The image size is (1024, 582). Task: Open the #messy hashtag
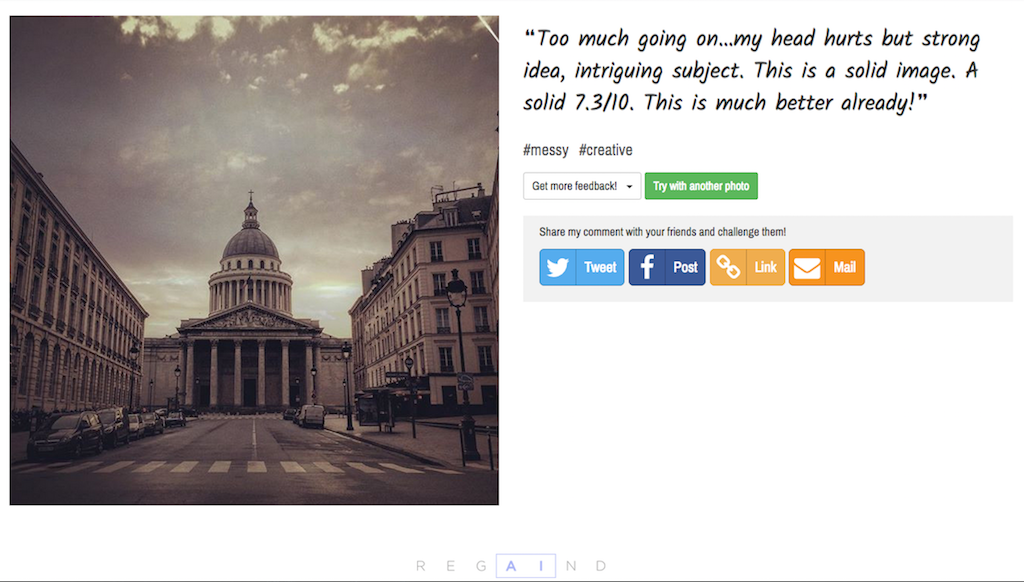[x=545, y=150]
